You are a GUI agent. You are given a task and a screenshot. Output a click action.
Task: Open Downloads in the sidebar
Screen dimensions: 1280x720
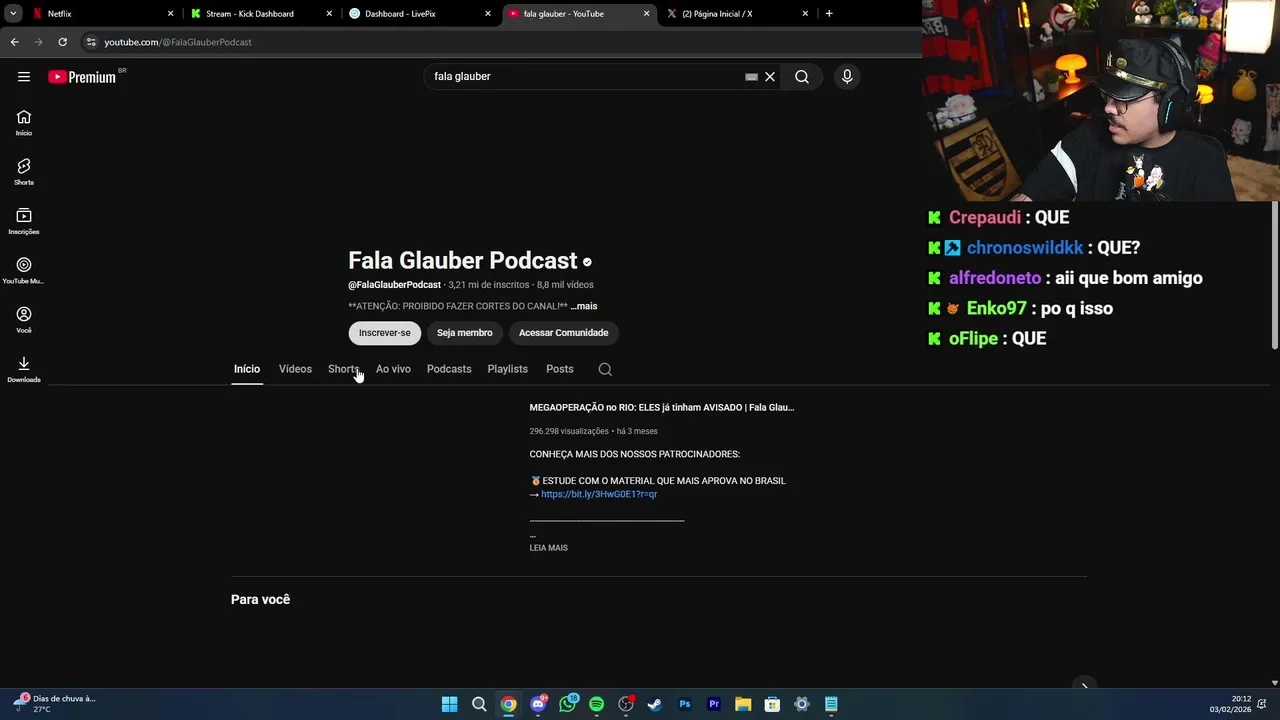(24, 370)
